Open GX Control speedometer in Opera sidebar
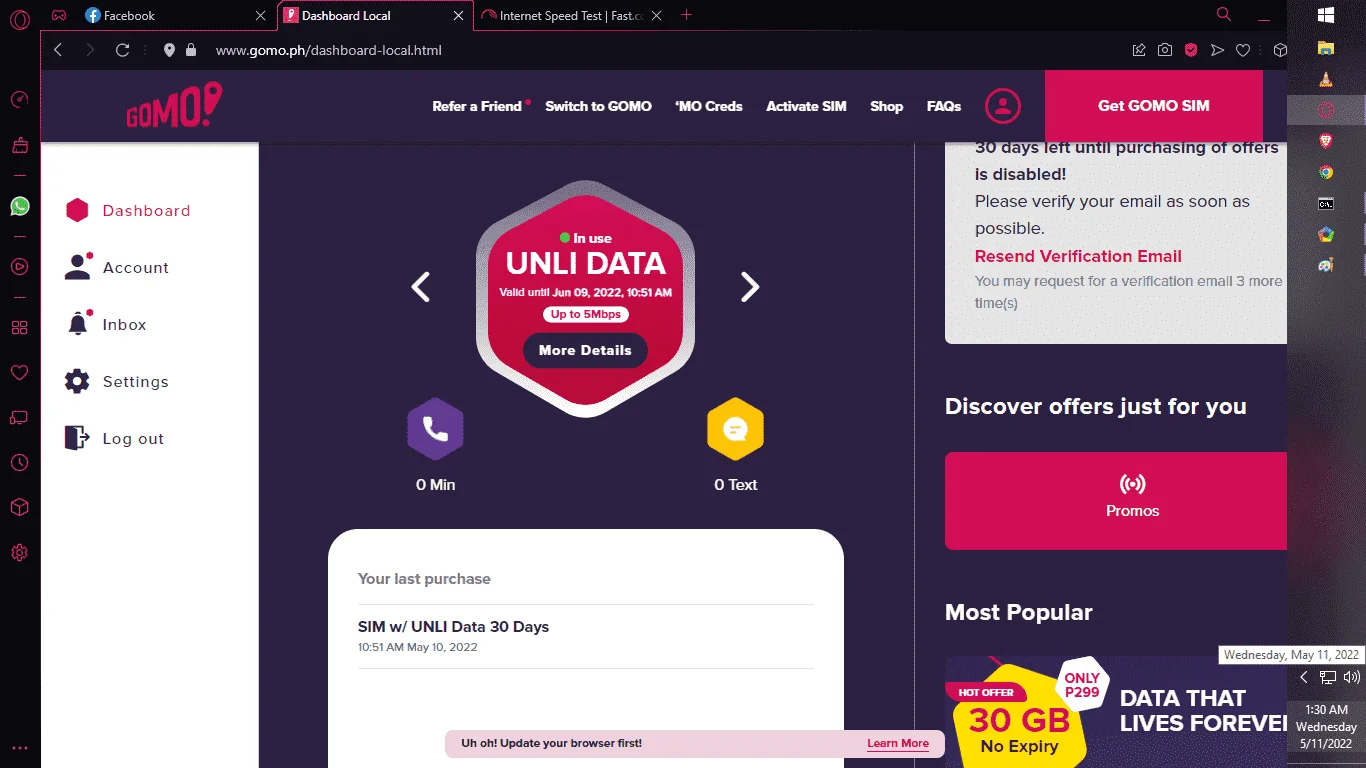The height and width of the screenshot is (768, 1366). pyautogui.click(x=19, y=100)
